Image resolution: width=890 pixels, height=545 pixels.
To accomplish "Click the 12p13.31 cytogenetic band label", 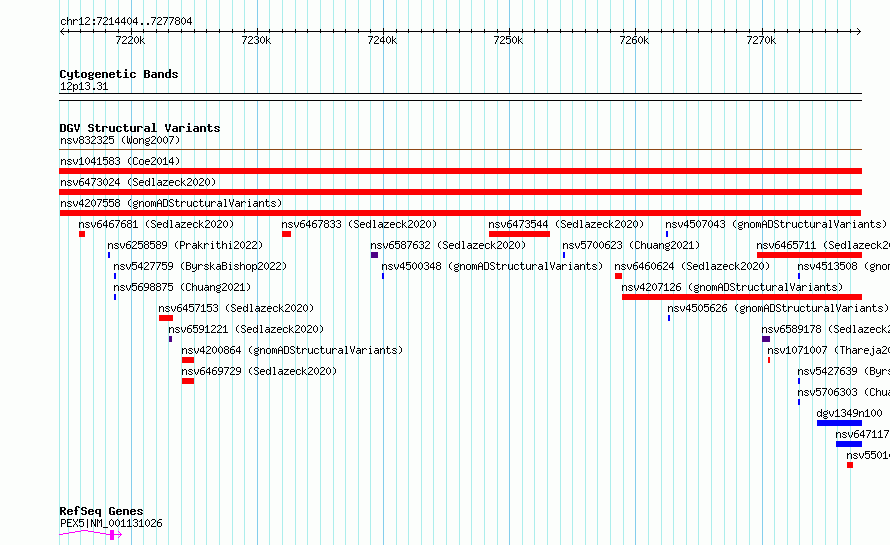I will (84, 86).
